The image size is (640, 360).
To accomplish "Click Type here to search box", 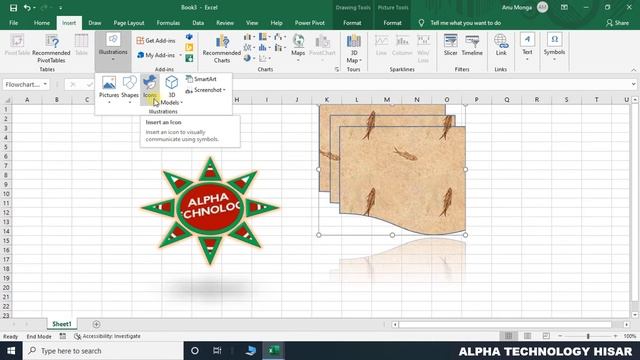I will [x=103, y=351].
